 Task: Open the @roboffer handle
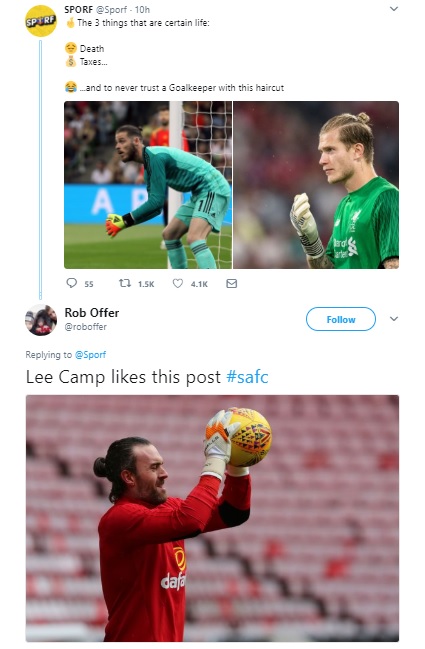pos(86,327)
